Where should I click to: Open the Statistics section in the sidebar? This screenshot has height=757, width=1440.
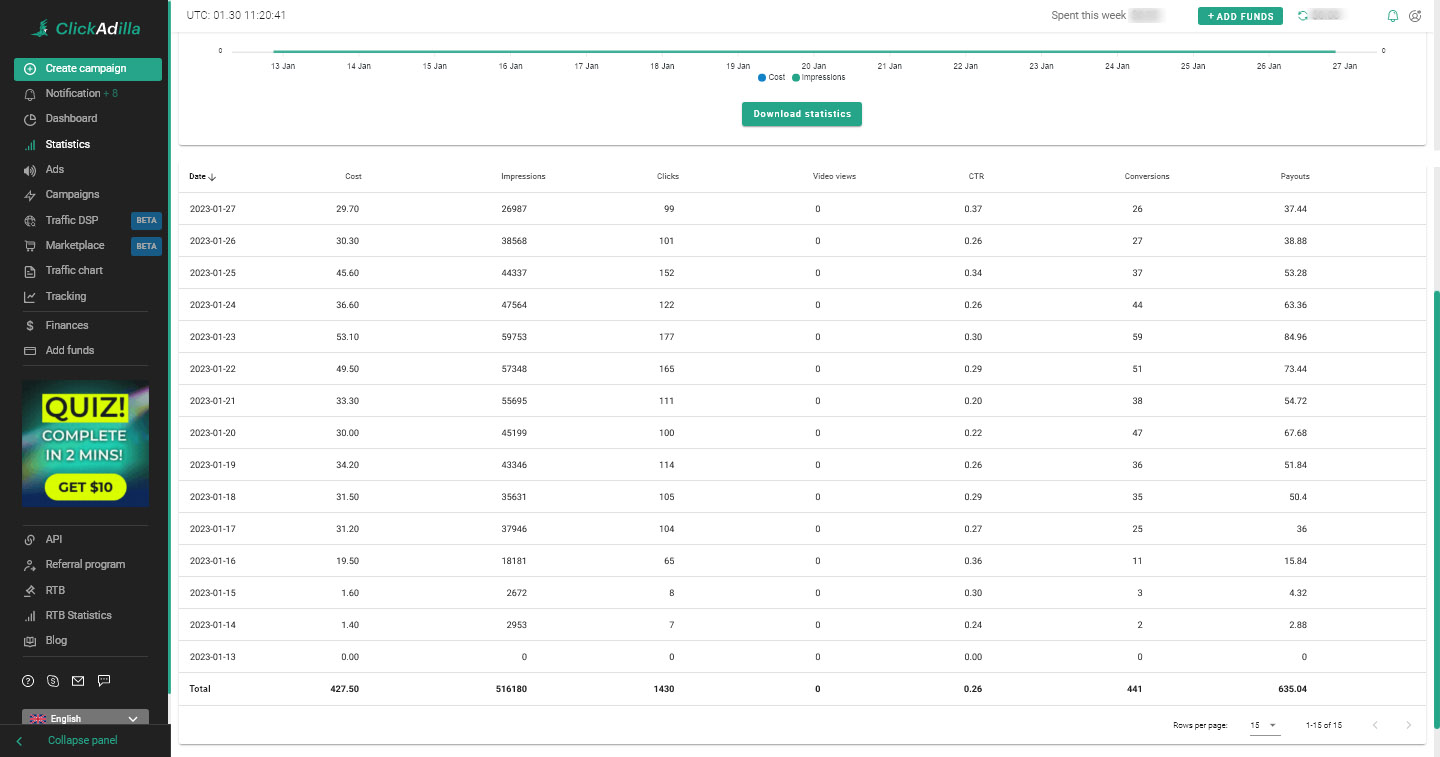[x=66, y=144]
